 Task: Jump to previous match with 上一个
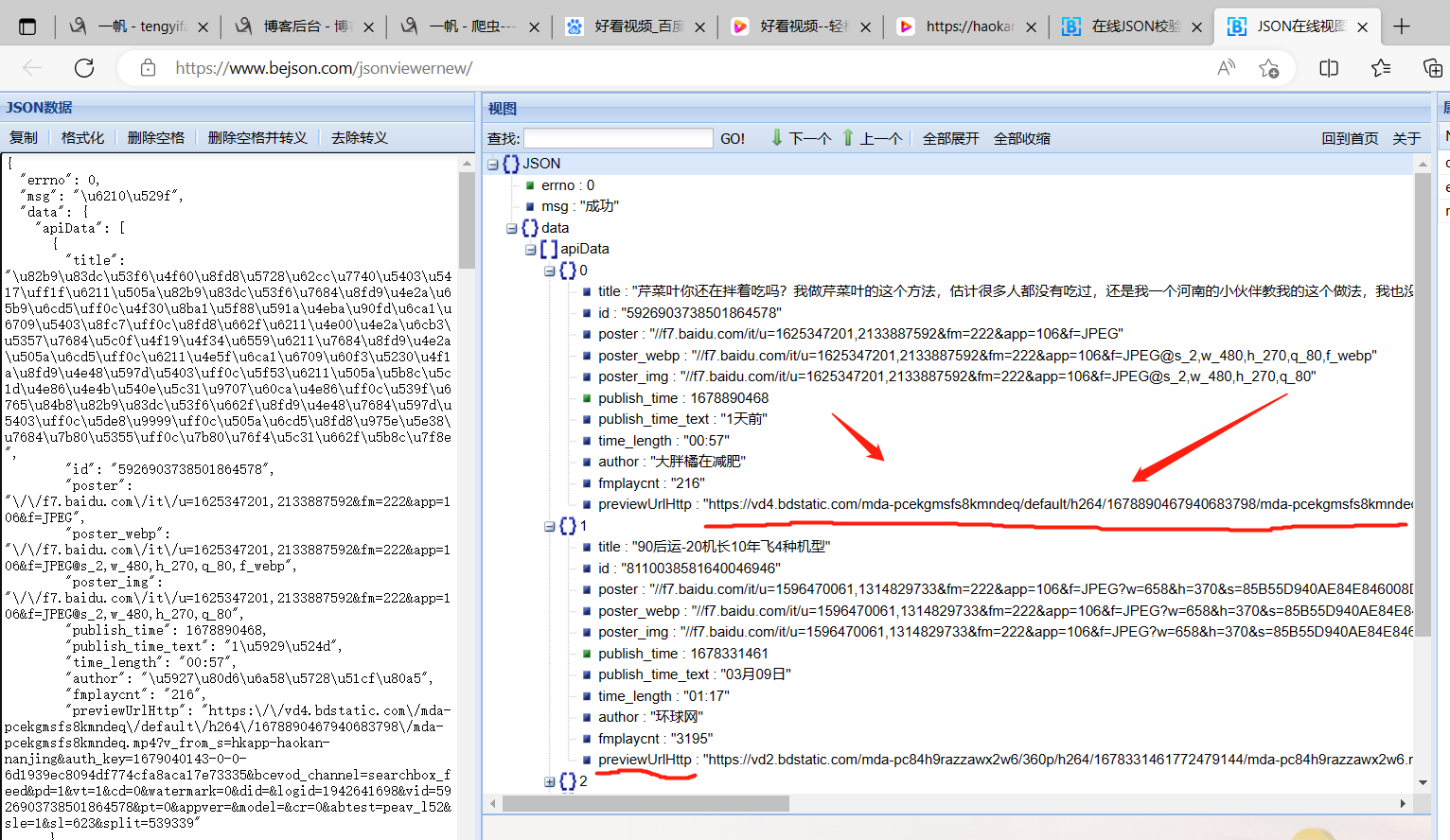[872, 138]
